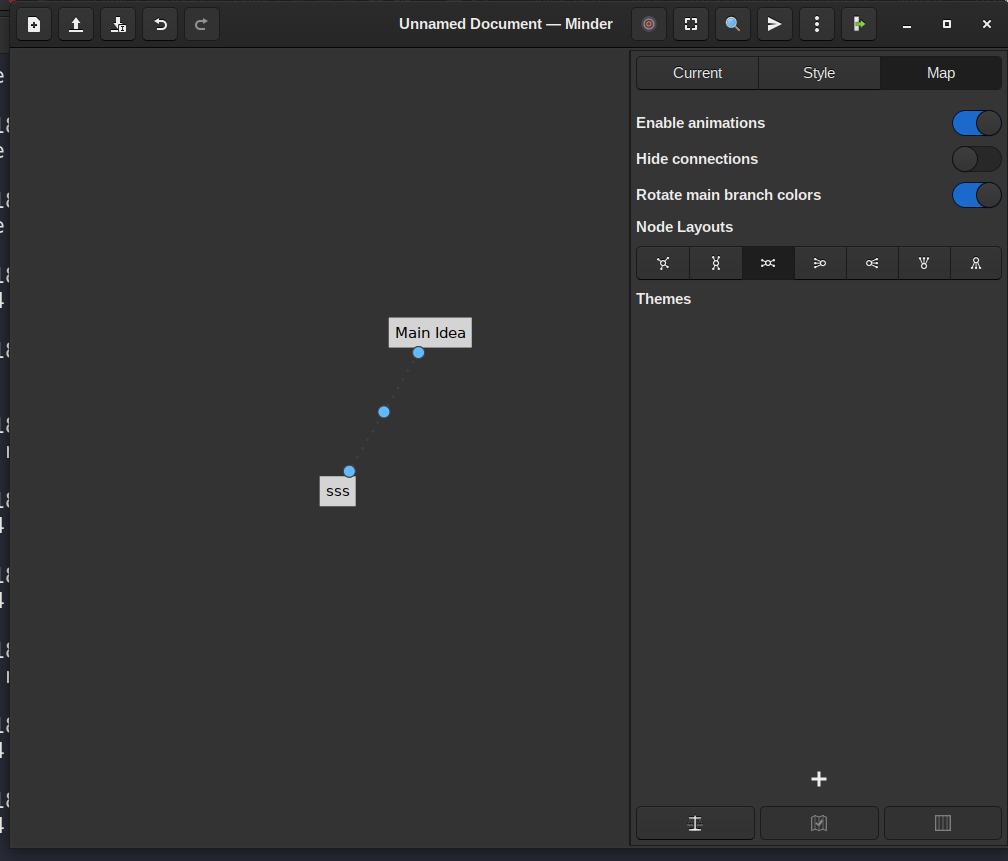The image size is (1008, 861).
Task: Save the current document
Action: click(118, 24)
